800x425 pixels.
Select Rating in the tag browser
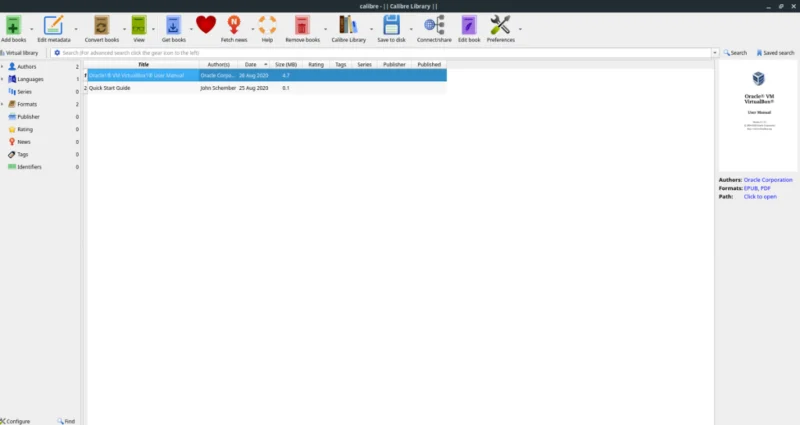pyautogui.click(x=24, y=129)
